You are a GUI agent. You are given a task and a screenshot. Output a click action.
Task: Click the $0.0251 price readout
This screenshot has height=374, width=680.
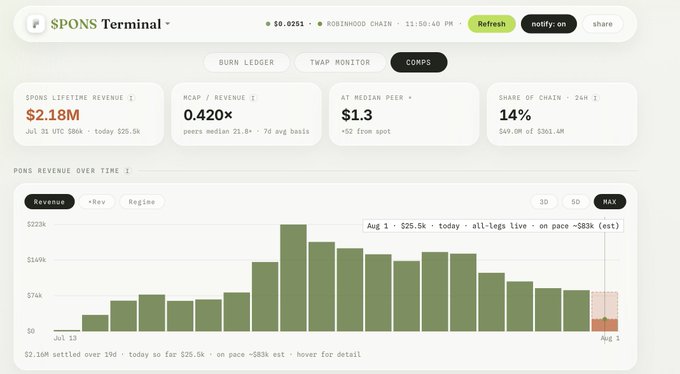pos(289,24)
